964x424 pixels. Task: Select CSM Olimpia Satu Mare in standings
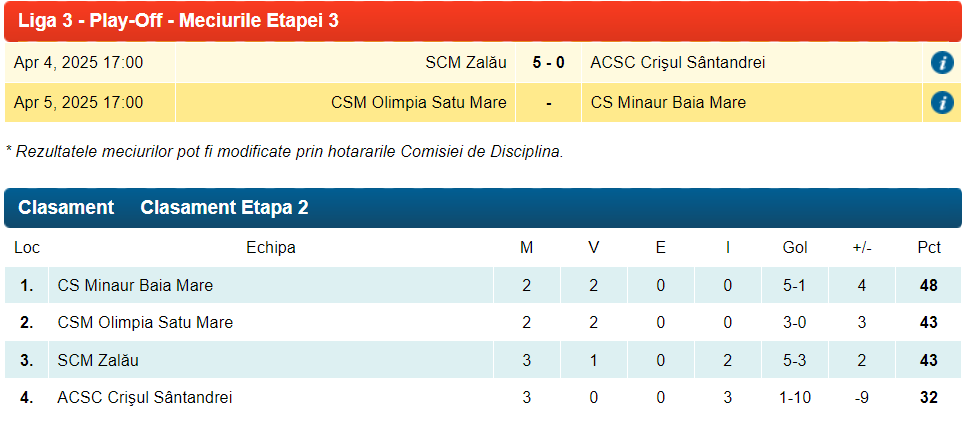tap(145, 323)
